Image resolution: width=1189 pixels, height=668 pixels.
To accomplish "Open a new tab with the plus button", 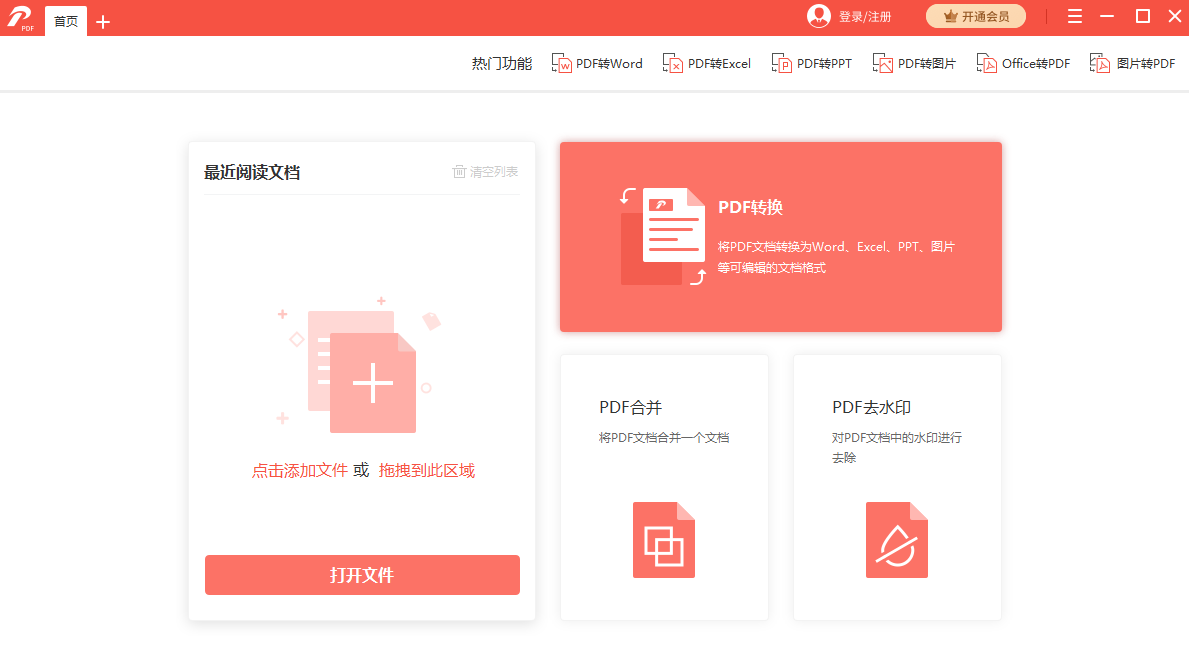I will [103, 20].
